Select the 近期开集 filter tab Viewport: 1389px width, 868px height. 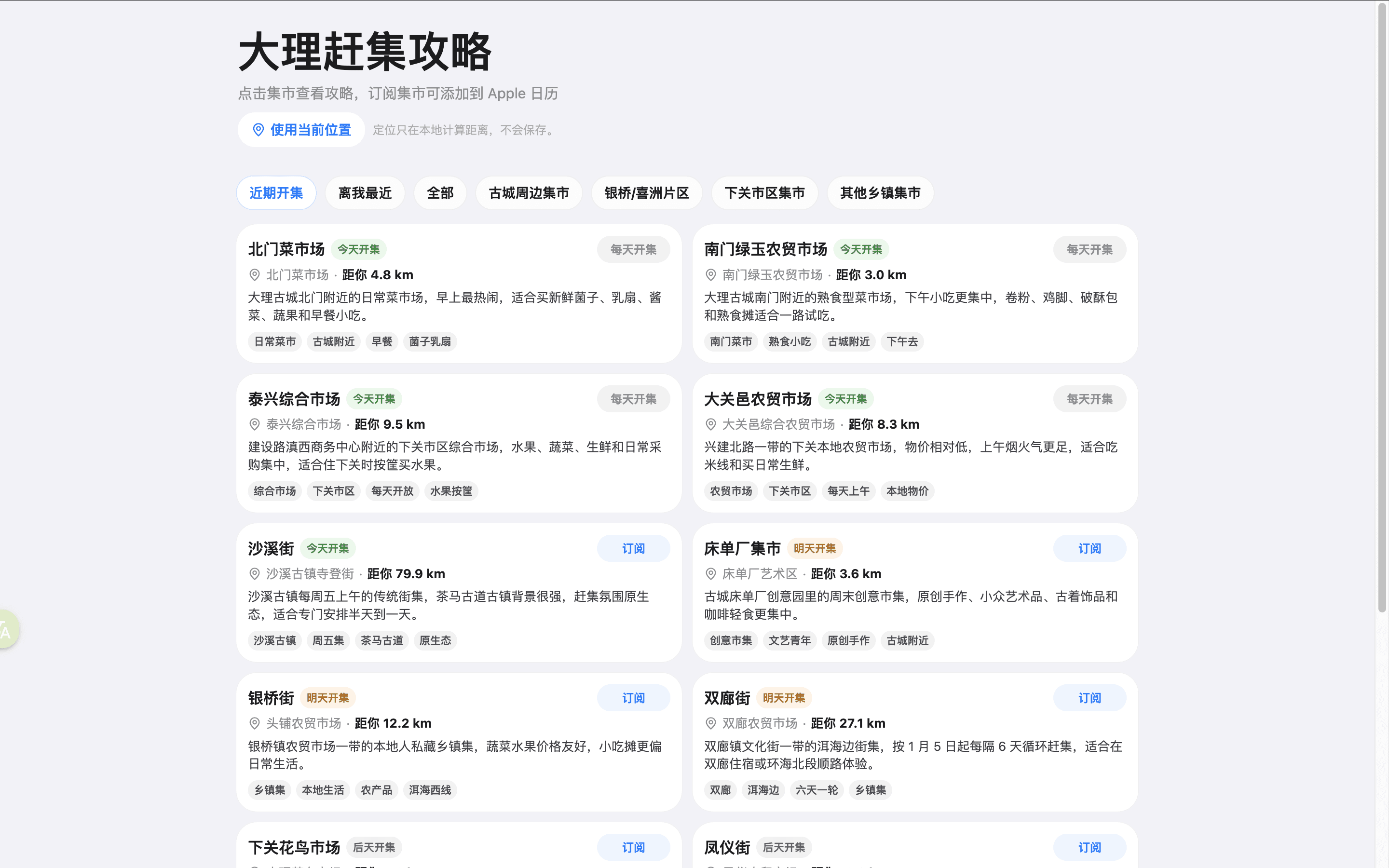[276, 193]
